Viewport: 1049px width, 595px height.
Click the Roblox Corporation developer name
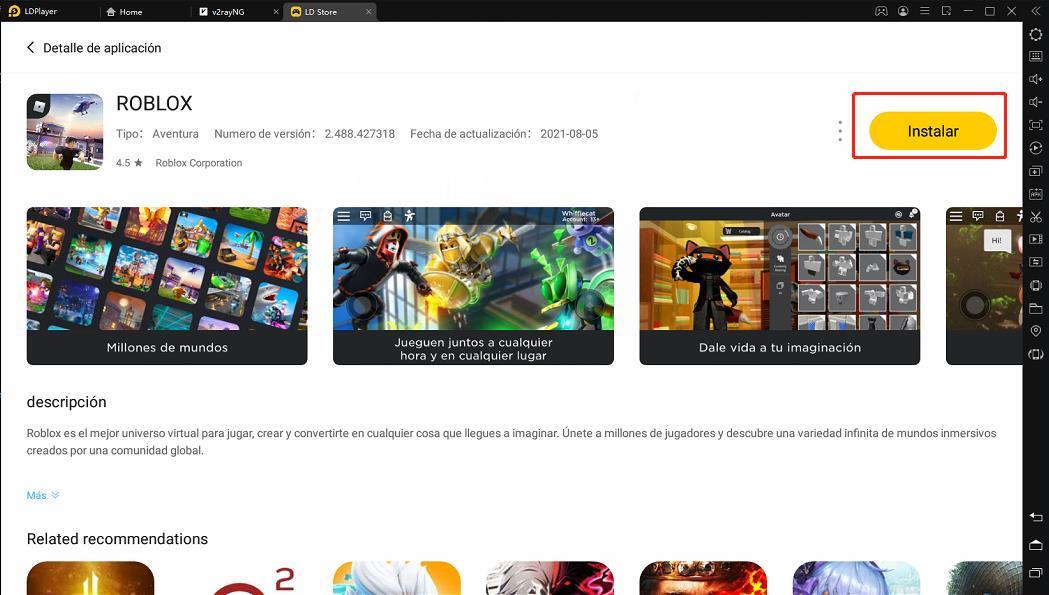pyautogui.click(x=199, y=163)
